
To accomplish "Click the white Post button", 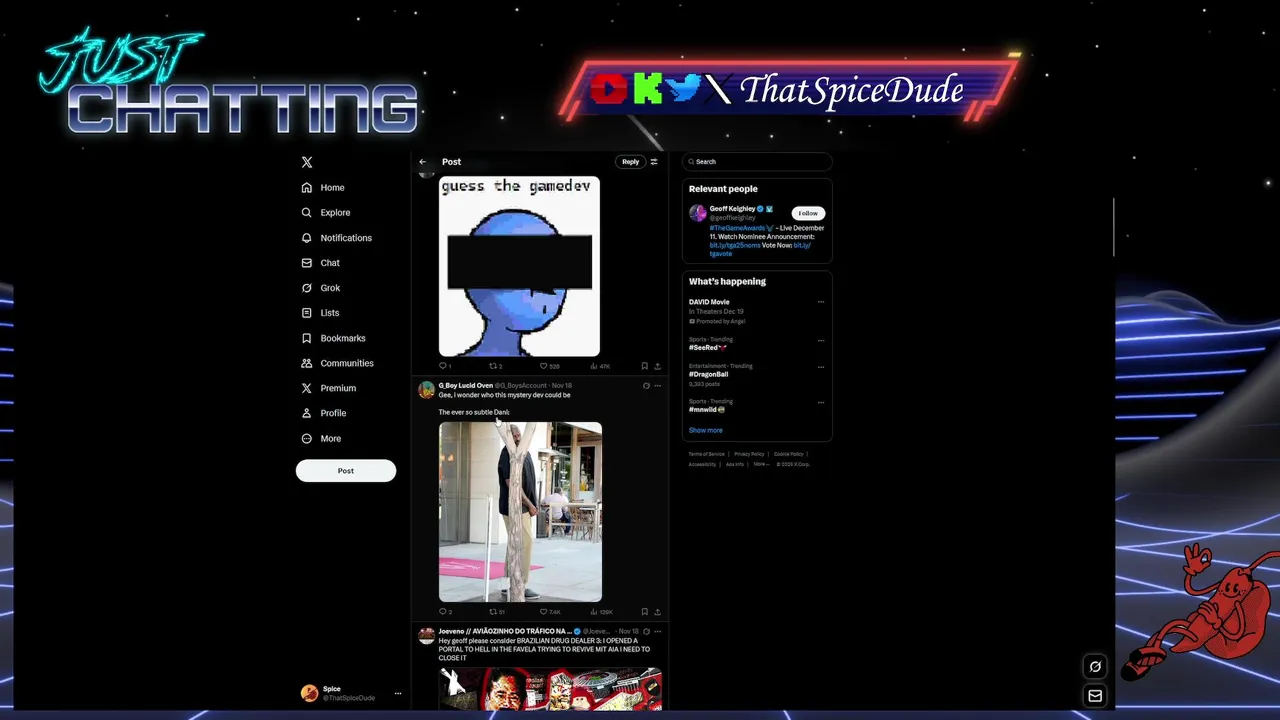I will 346,470.
